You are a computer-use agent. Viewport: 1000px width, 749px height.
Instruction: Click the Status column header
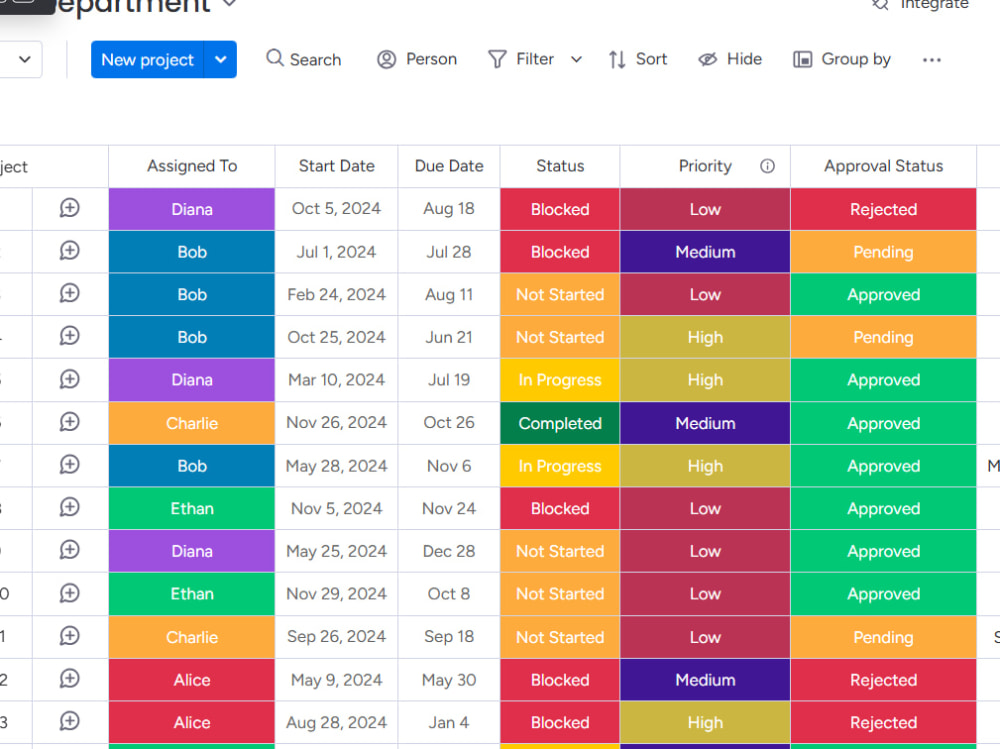pos(560,167)
